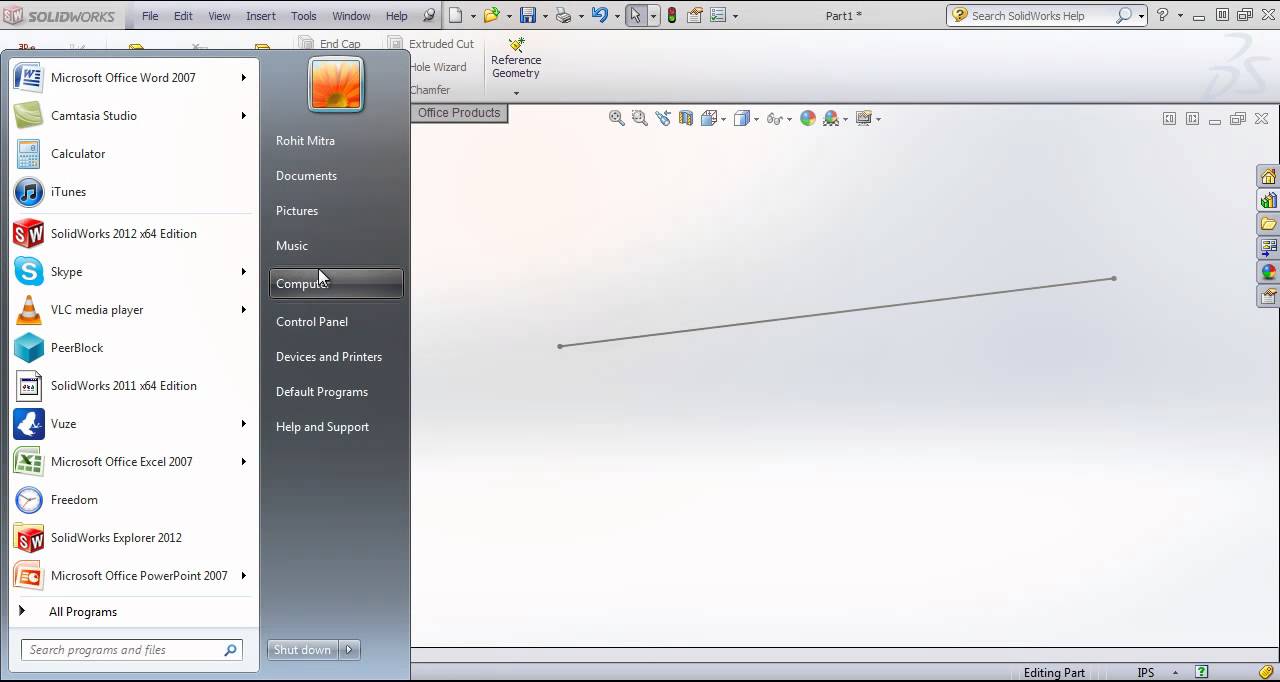This screenshot has height=682, width=1280.
Task: Click the Zoom to Area icon
Action: tap(640, 118)
